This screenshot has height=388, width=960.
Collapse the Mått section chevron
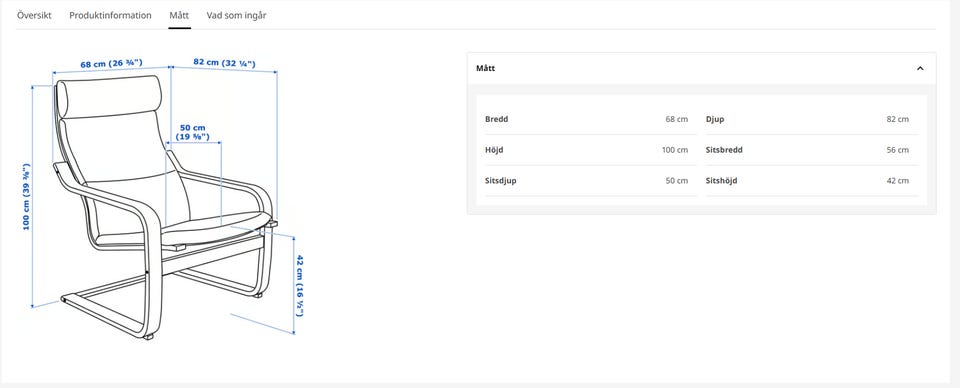coord(920,69)
